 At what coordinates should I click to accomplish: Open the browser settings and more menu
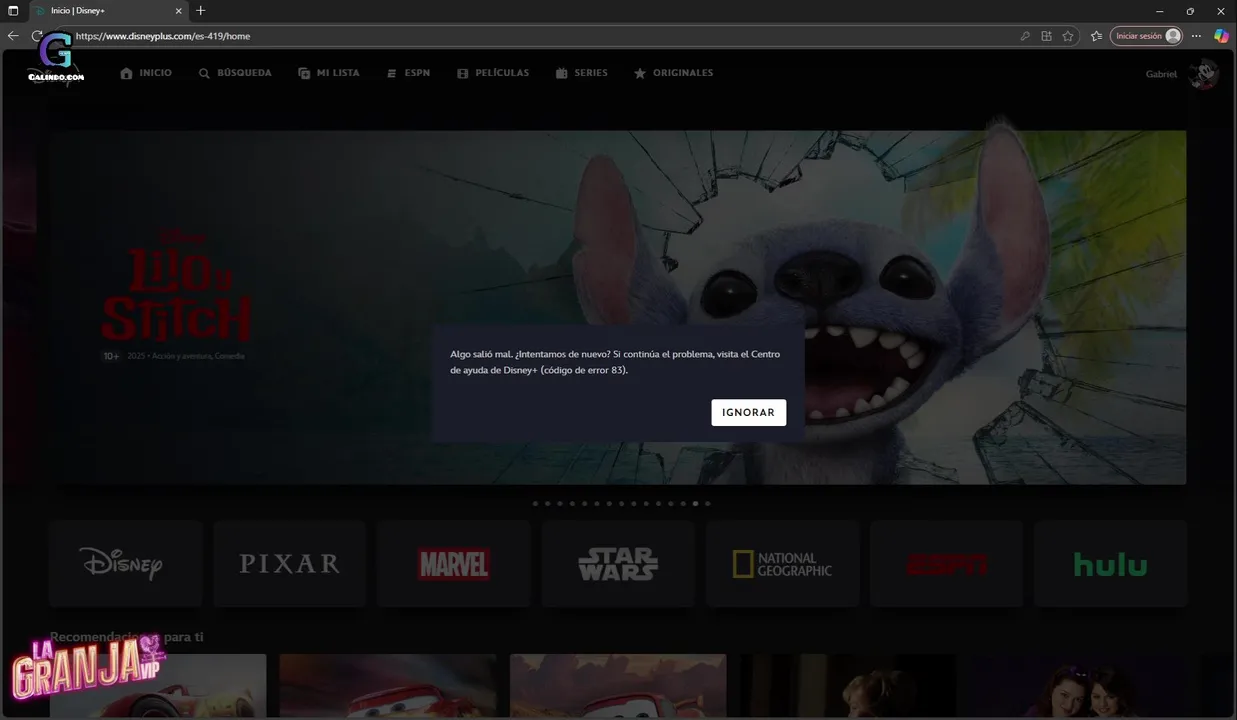click(x=1196, y=36)
